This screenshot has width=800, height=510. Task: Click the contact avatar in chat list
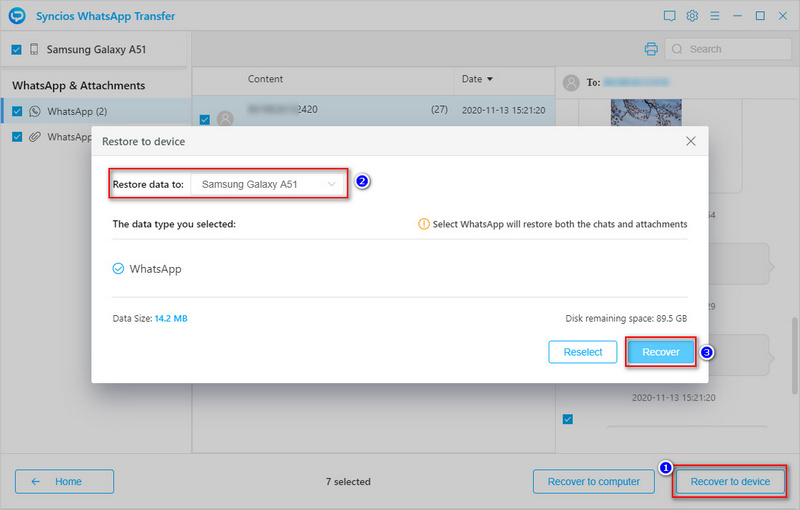click(x=225, y=119)
